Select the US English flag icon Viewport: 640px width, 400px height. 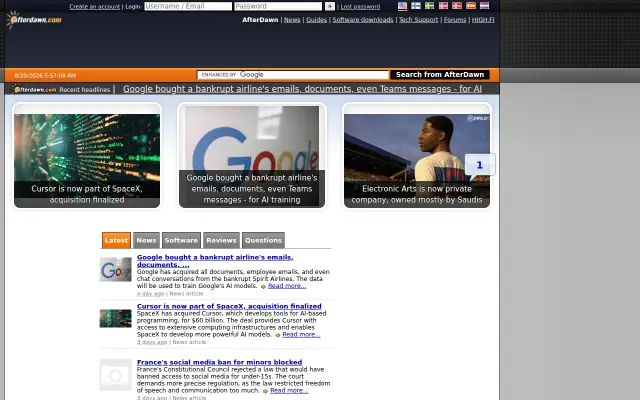402,6
